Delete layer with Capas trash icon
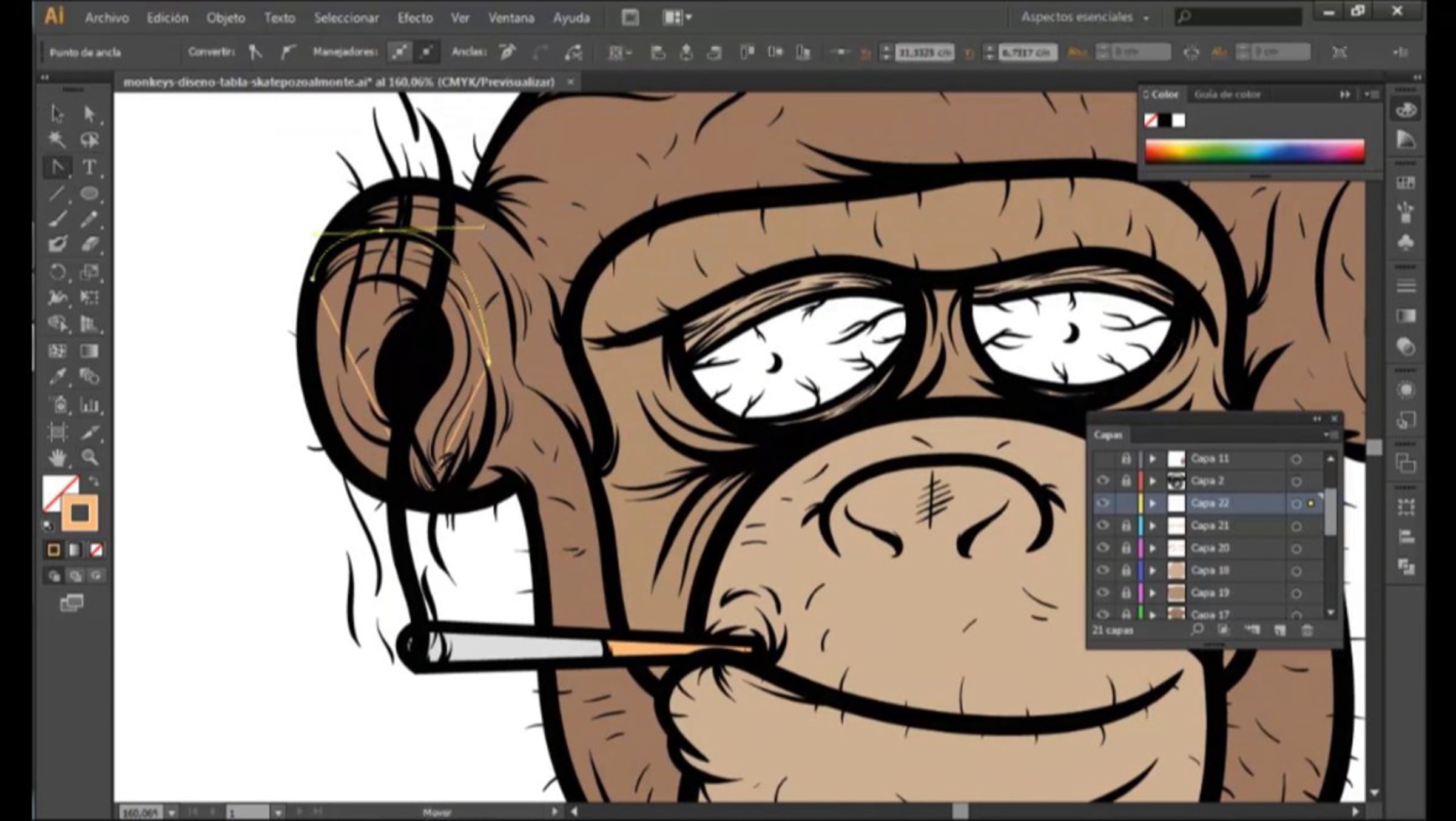The height and width of the screenshot is (821, 1456). (x=1307, y=631)
